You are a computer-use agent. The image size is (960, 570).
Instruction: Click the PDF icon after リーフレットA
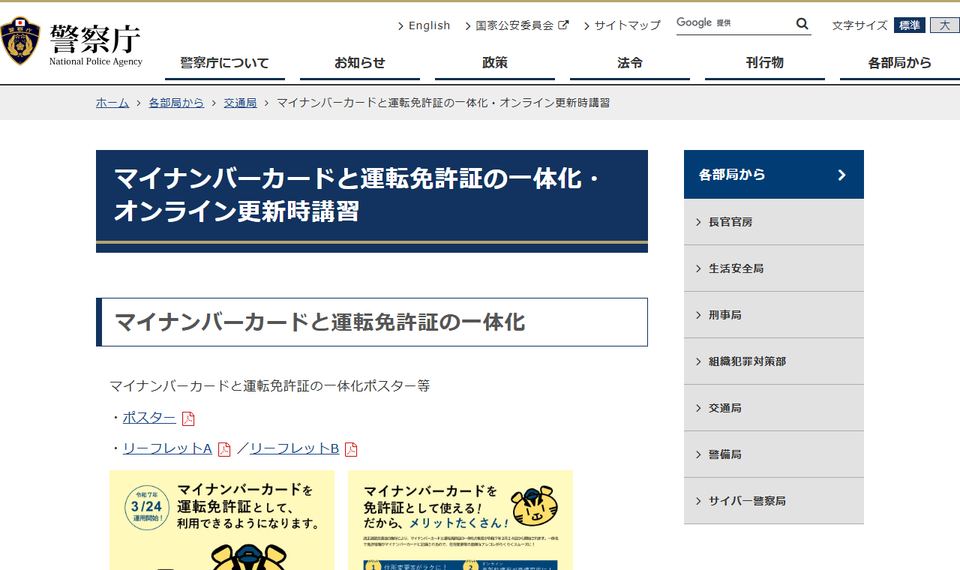point(224,449)
